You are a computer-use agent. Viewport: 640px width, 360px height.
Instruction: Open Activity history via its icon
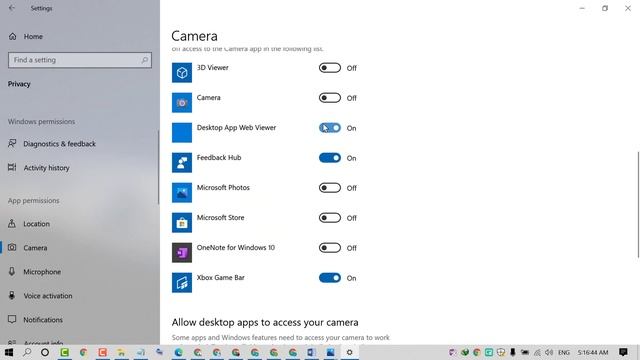[12, 167]
